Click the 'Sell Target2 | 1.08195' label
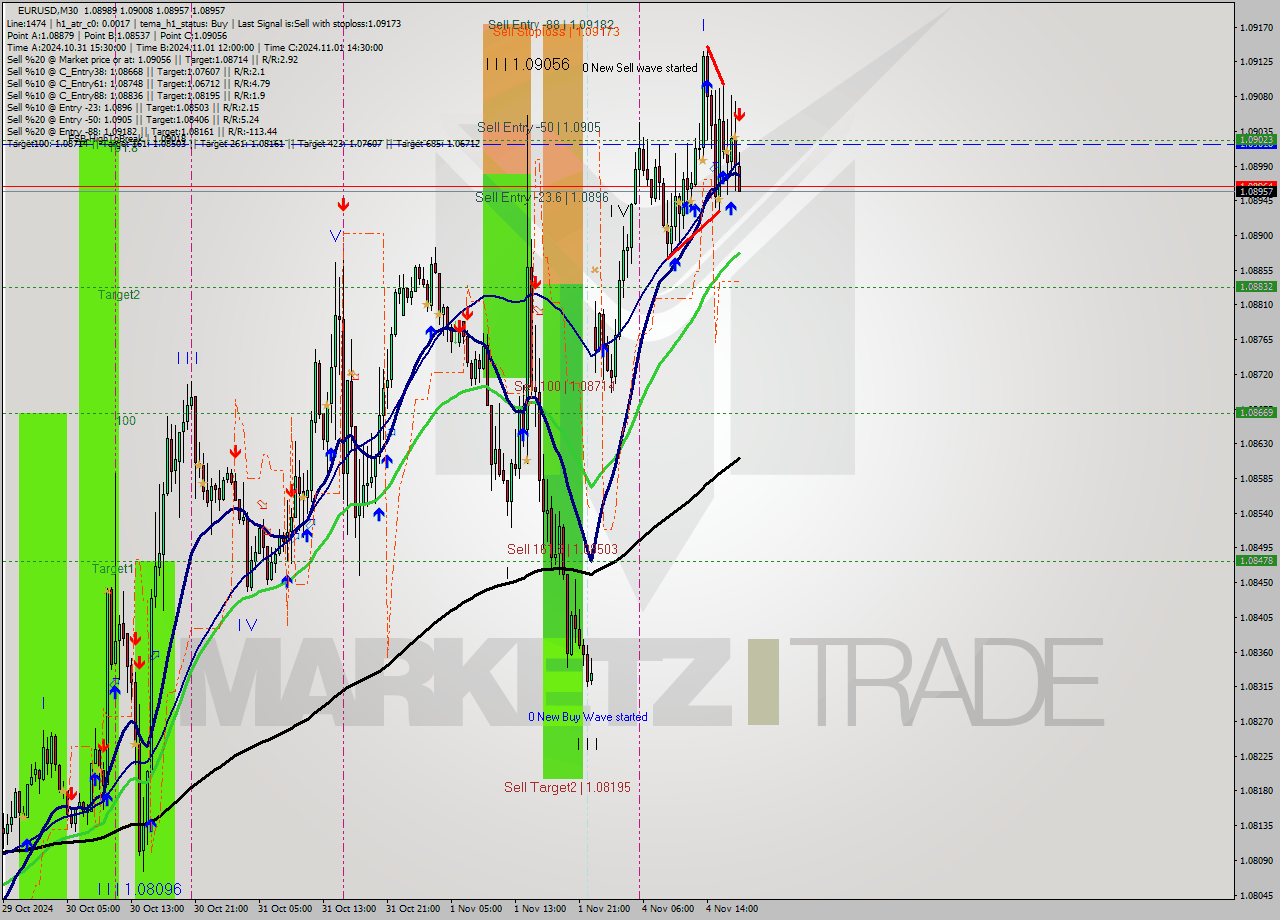This screenshot has height=920, width=1280. [567, 787]
